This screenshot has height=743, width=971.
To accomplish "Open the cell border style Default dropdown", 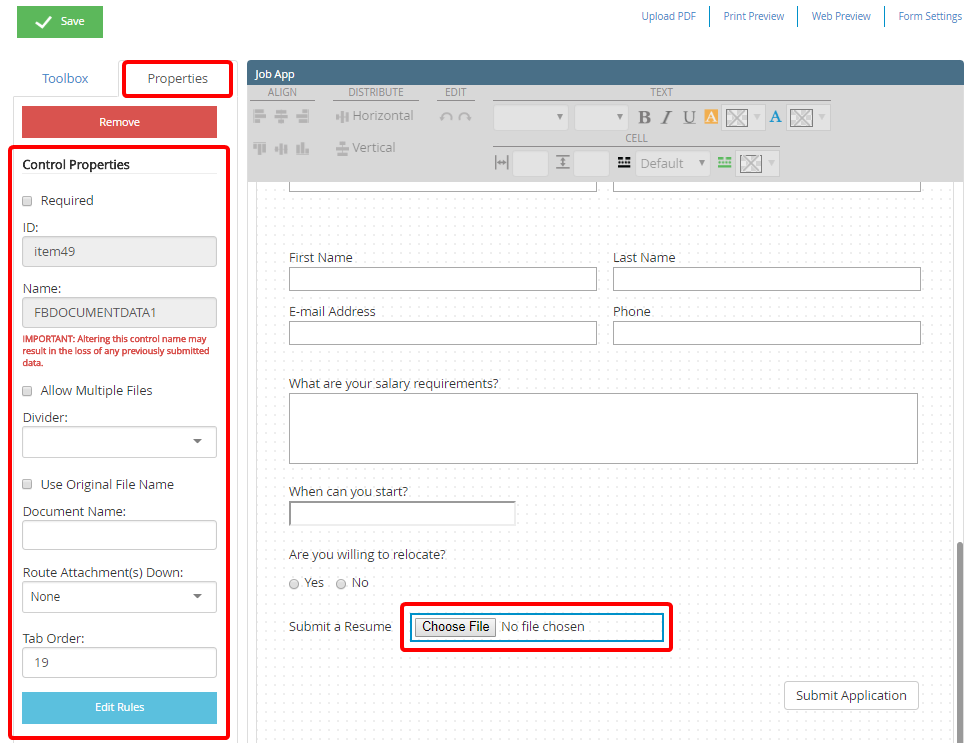I will tap(672, 163).
